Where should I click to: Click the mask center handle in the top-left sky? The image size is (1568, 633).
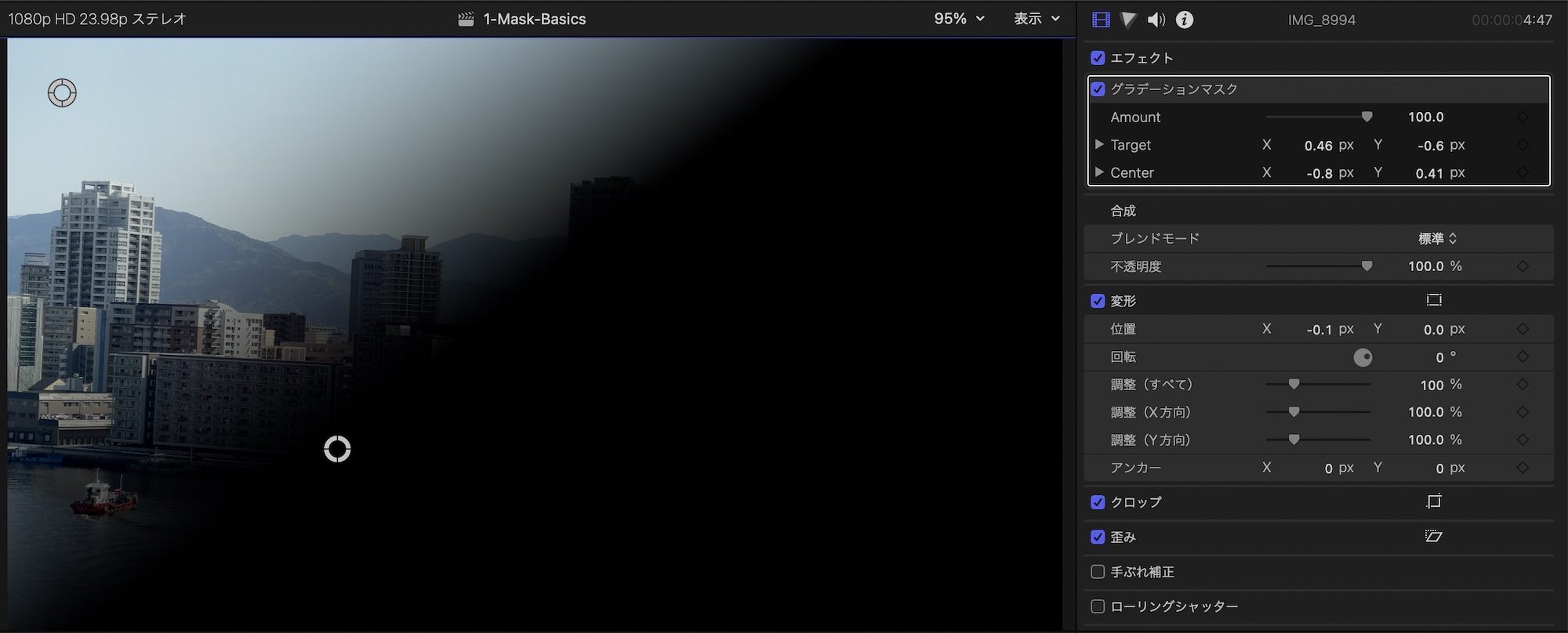[x=62, y=93]
